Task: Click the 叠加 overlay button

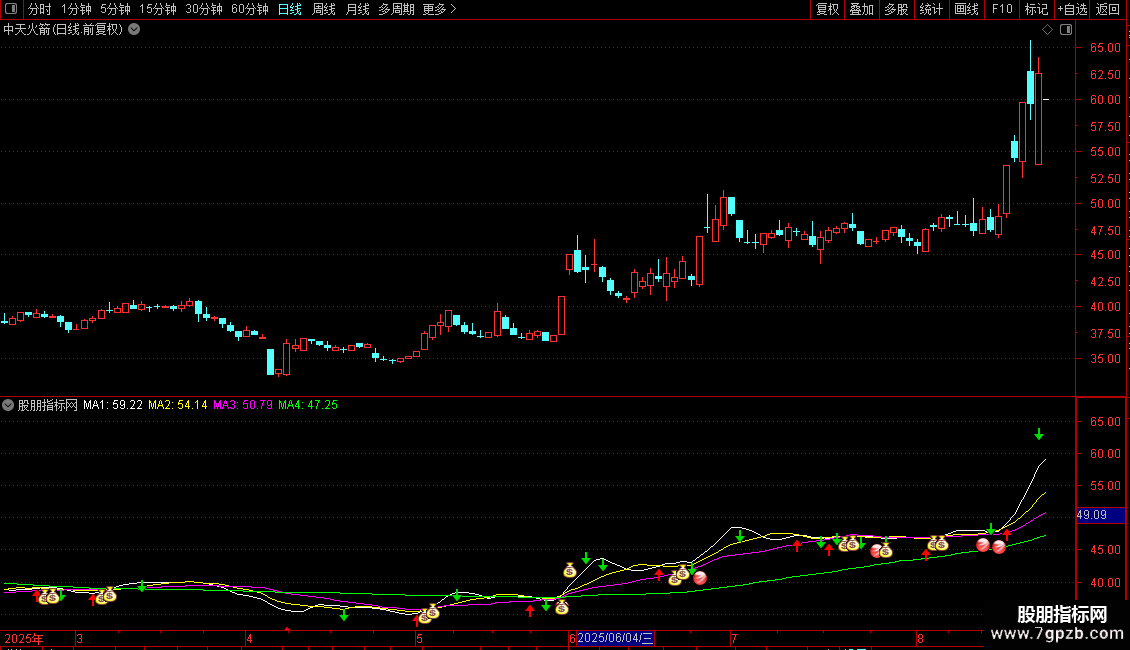Action: click(862, 9)
